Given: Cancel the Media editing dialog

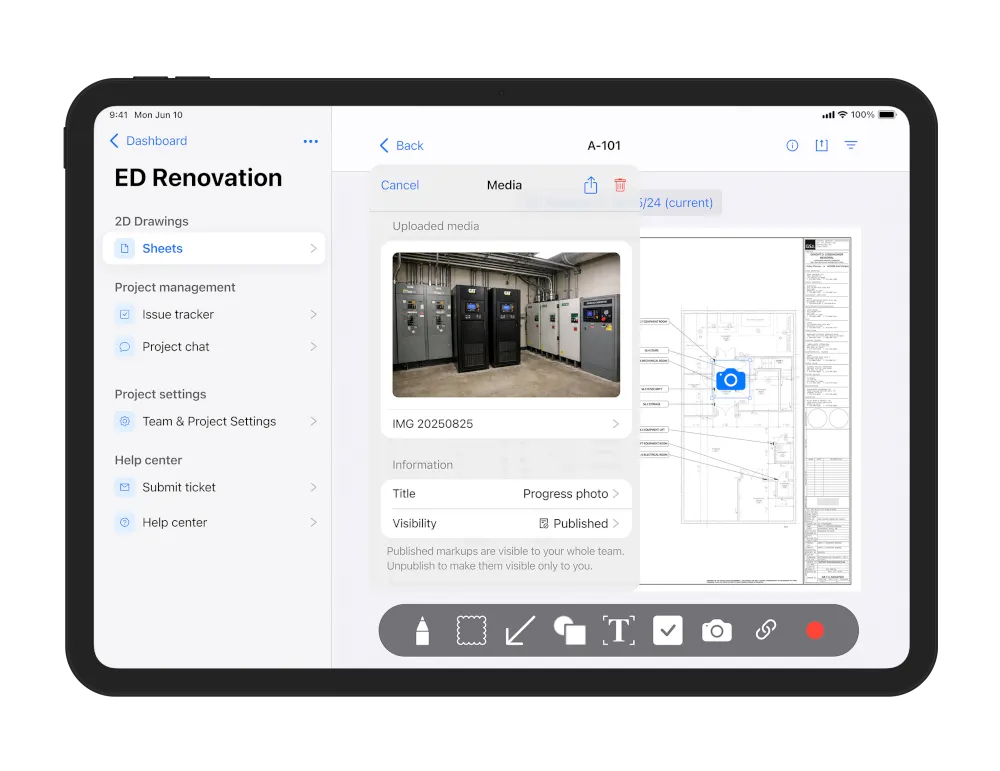Looking at the screenshot, I should pos(399,185).
